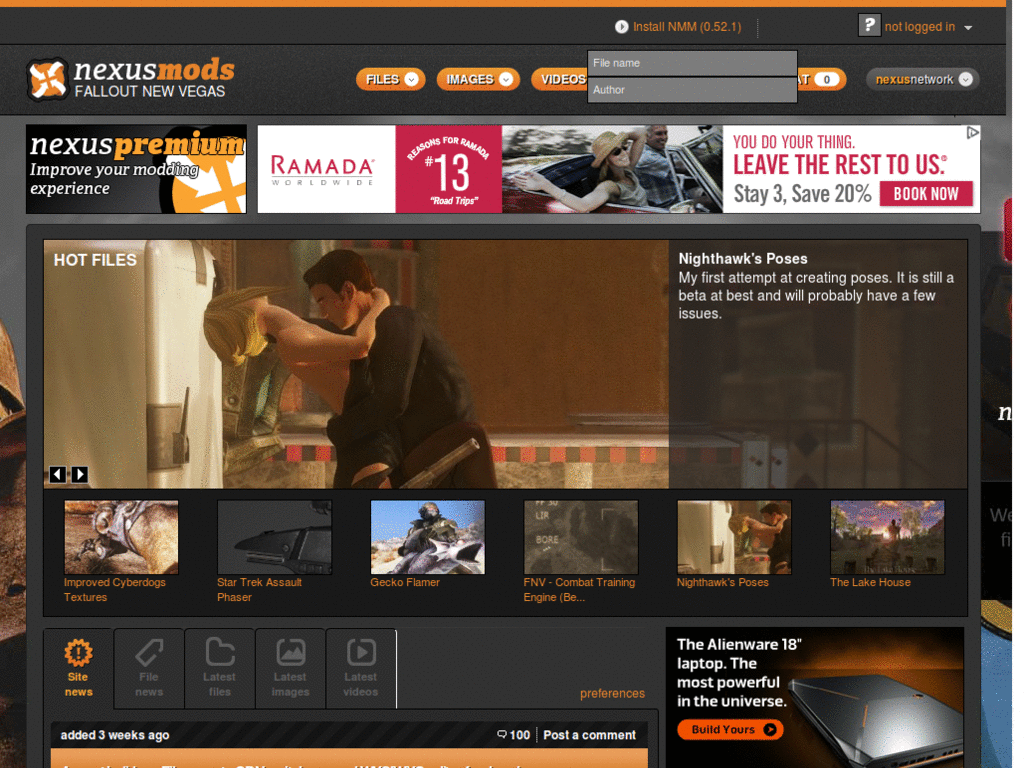This screenshot has width=1024, height=768.
Task: Switch to Latest images tab
Action: tap(290, 668)
